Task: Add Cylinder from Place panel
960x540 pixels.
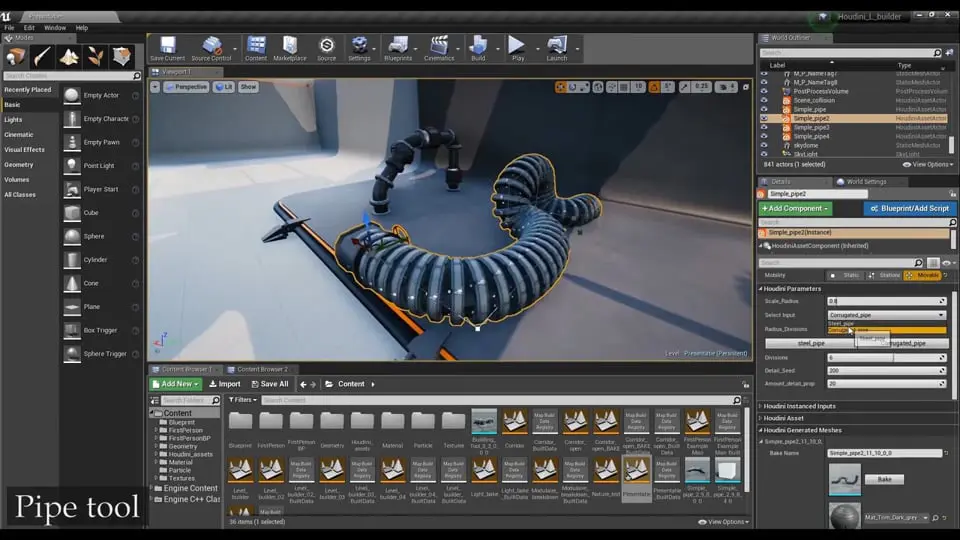Action: tap(101, 260)
